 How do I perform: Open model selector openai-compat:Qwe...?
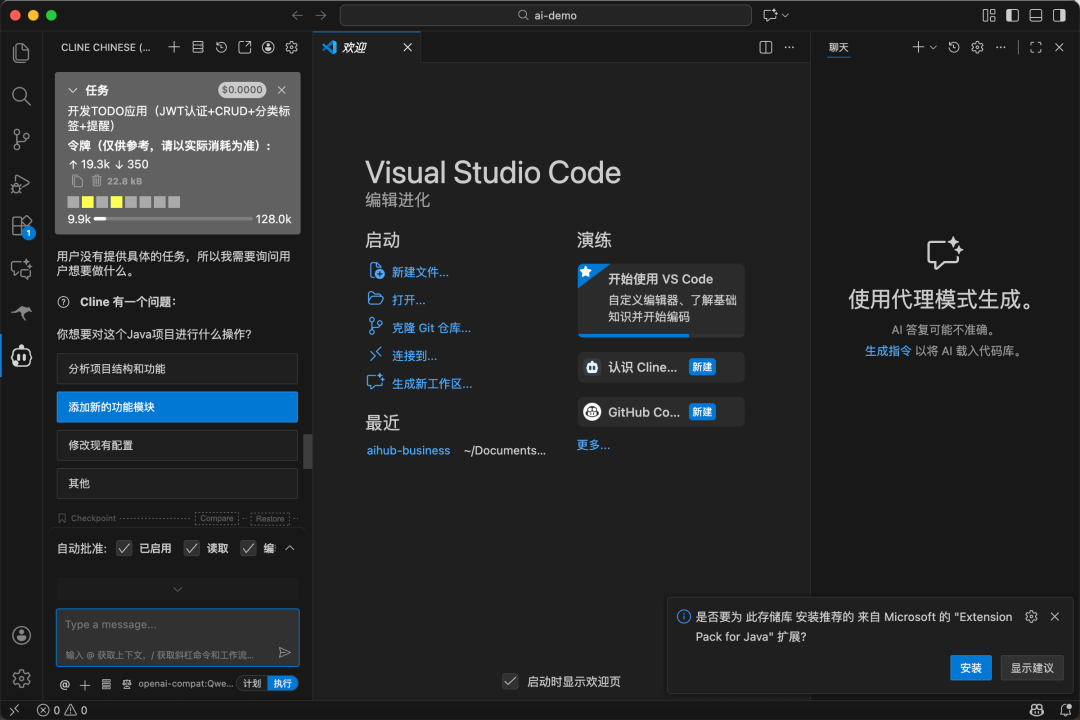pyautogui.click(x=185, y=683)
